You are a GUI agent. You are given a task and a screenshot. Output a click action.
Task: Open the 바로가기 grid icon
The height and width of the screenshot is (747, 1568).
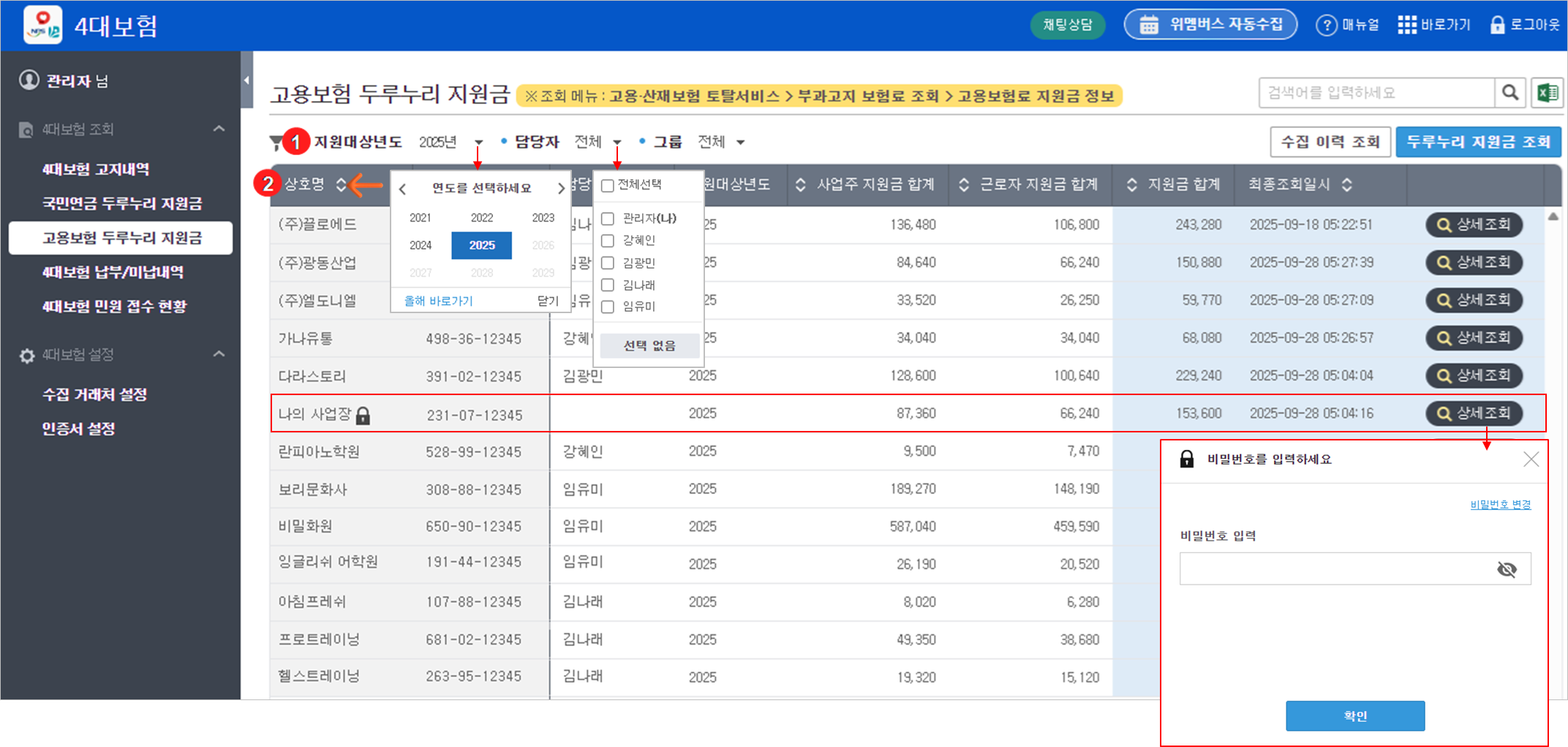pos(1406,25)
